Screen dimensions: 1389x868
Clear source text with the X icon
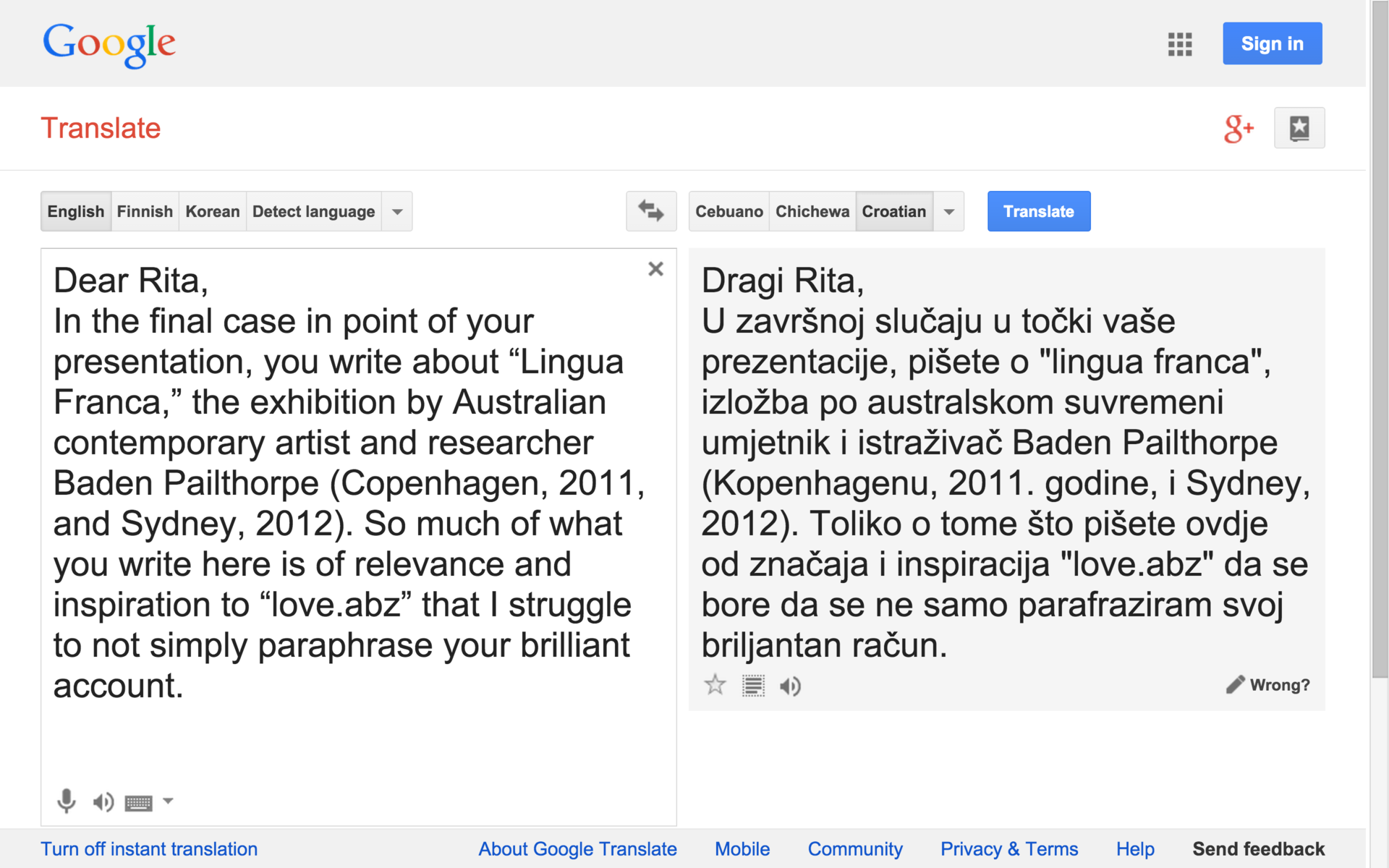coord(655,269)
